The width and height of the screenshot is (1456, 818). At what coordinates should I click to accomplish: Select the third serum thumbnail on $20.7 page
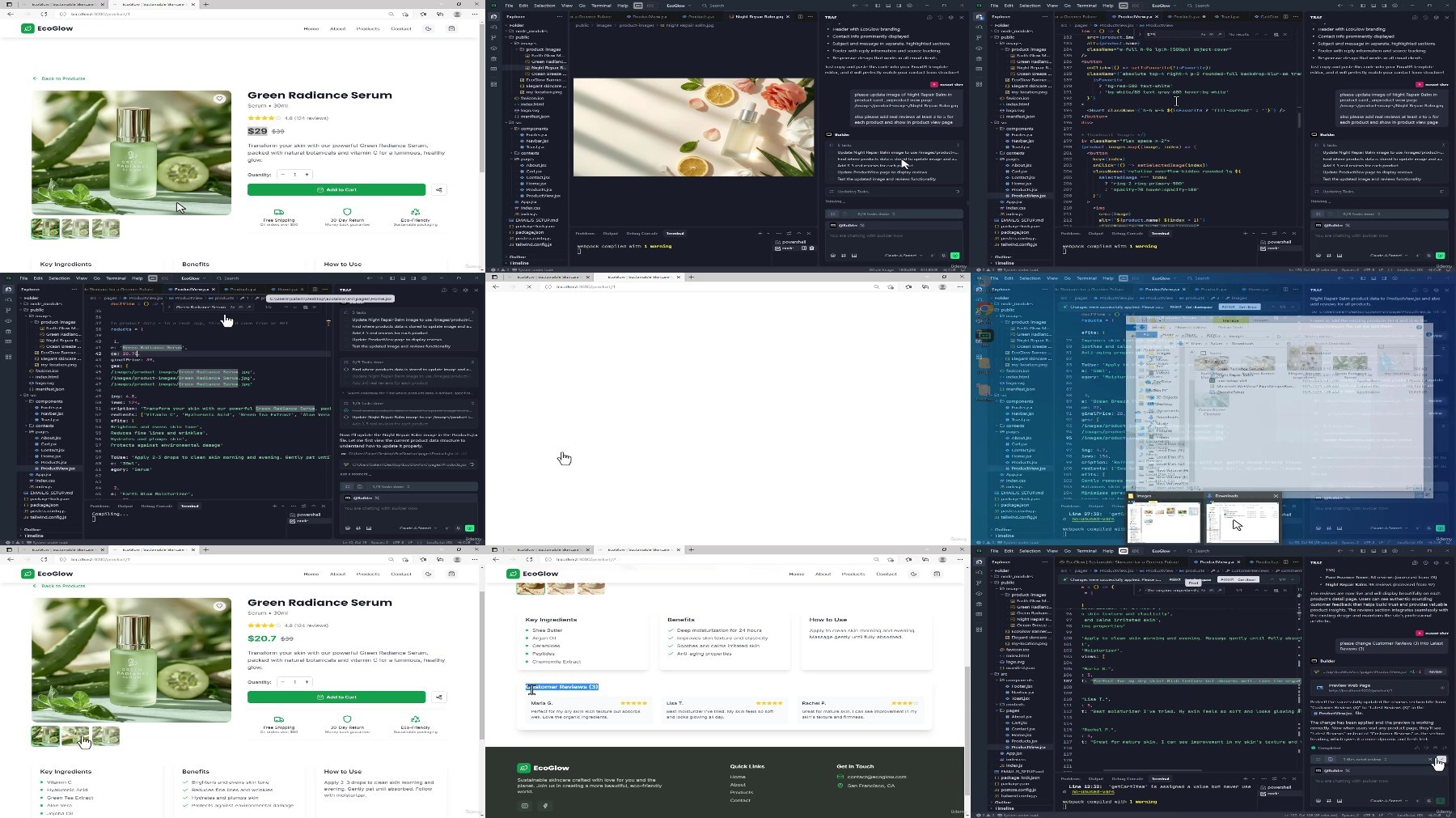click(x=106, y=736)
